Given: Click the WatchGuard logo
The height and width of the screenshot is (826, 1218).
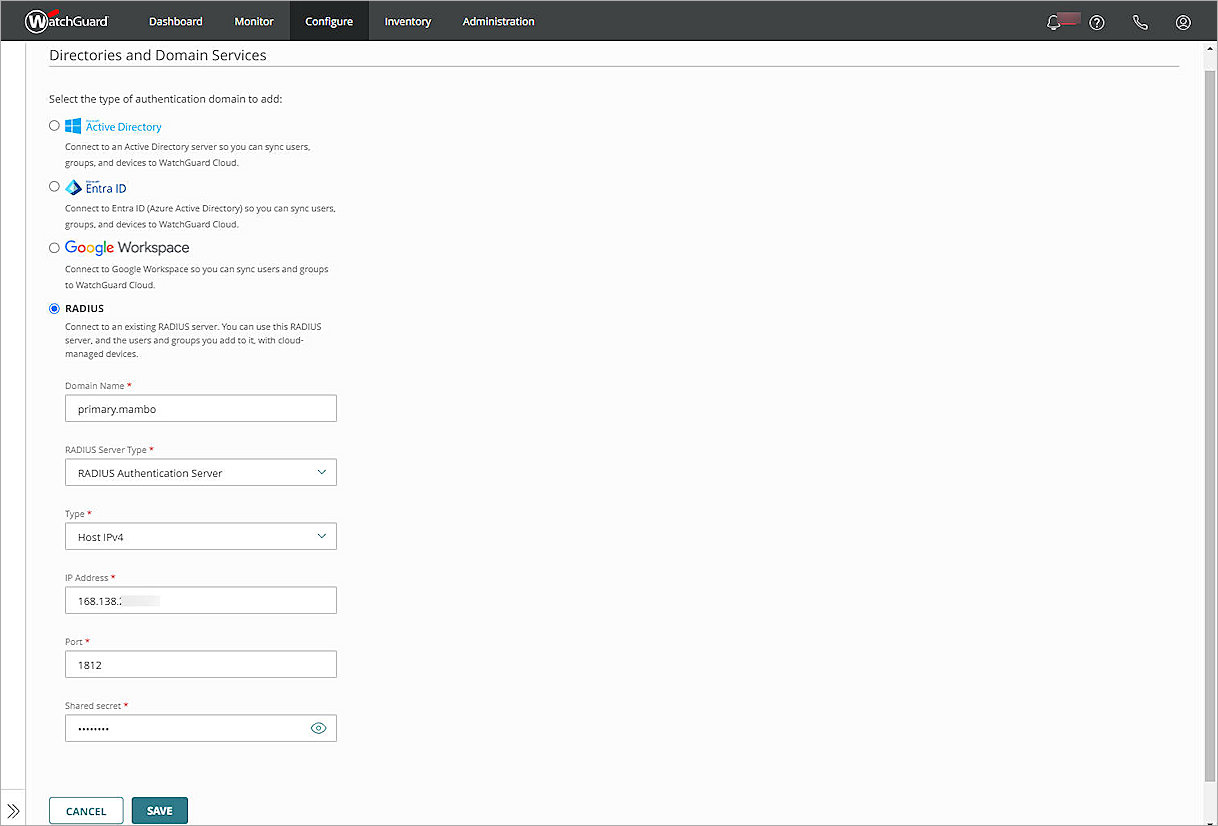Looking at the screenshot, I should pos(66,20).
